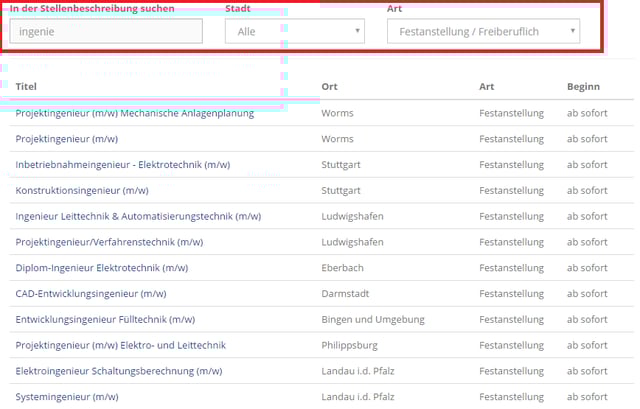Click the Art table column header
Image resolution: width=640 pixels, height=409 pixels.
pyautogui.click(x=487, y=87)
